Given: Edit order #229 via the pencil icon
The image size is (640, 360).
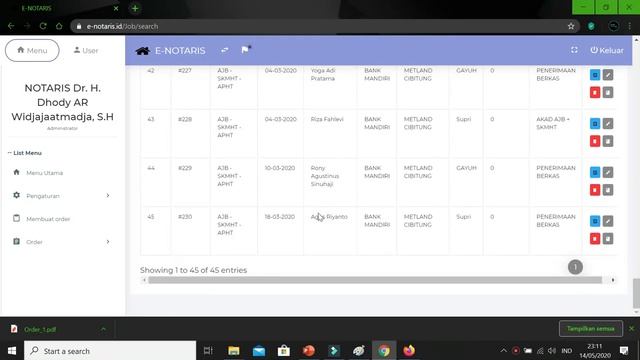Looking at the screenshot, I should [x=608, y=172].
